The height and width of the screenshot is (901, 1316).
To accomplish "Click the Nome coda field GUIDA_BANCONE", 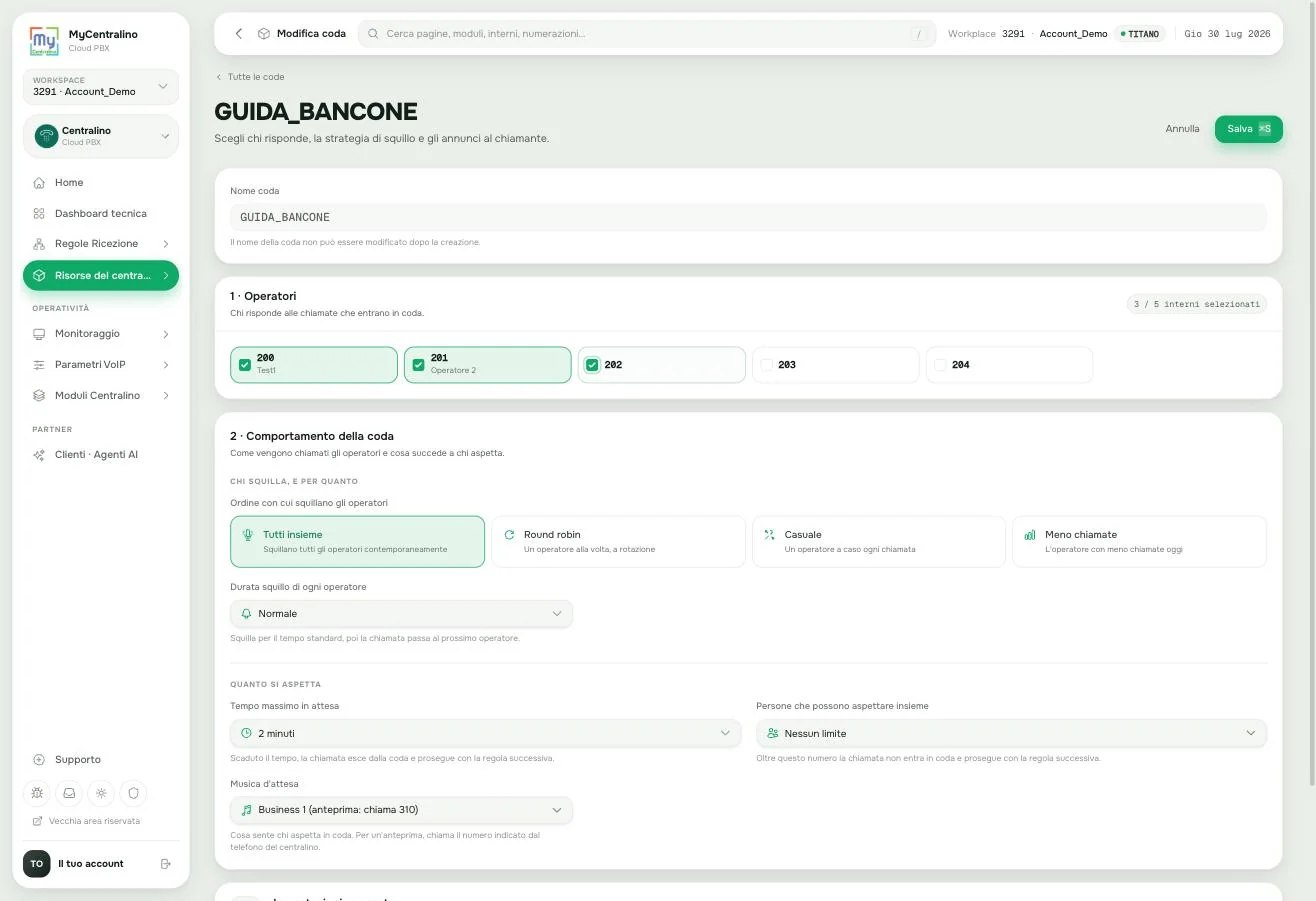I will point(748,217).
